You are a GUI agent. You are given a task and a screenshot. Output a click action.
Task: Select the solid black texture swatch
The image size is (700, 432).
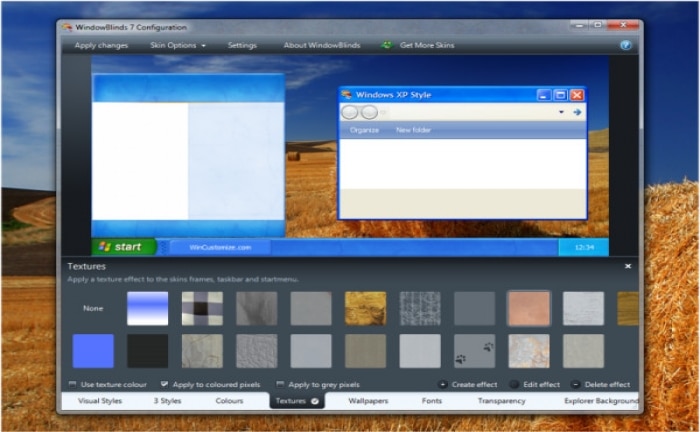[147, 351]
